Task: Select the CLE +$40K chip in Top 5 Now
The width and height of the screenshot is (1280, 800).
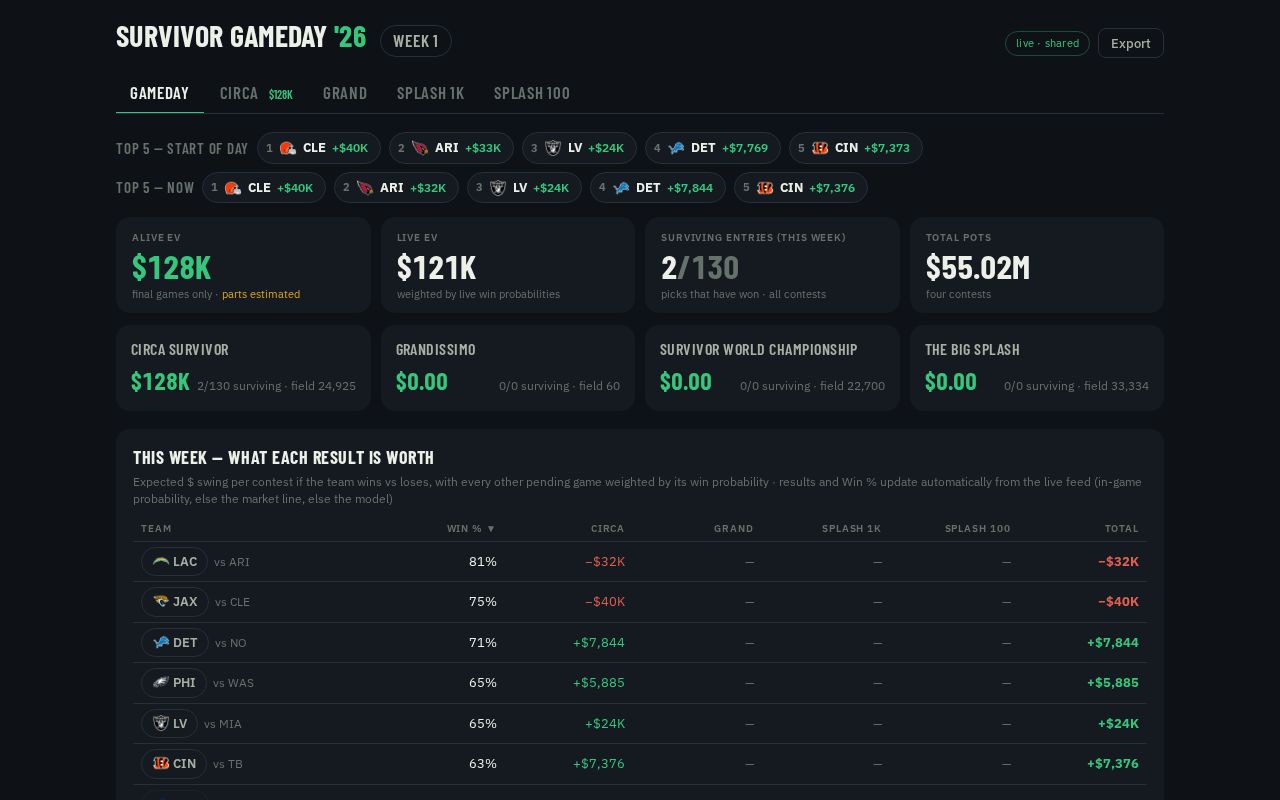Action: pyautogui.click(x=264, y=188)
